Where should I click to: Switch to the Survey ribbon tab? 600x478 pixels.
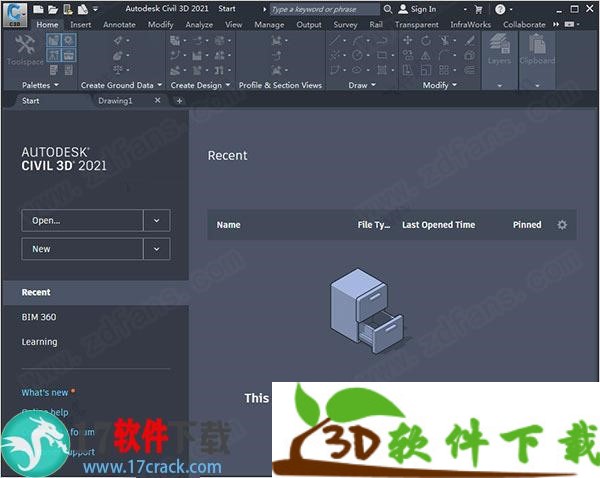click(x=345, y=25)
